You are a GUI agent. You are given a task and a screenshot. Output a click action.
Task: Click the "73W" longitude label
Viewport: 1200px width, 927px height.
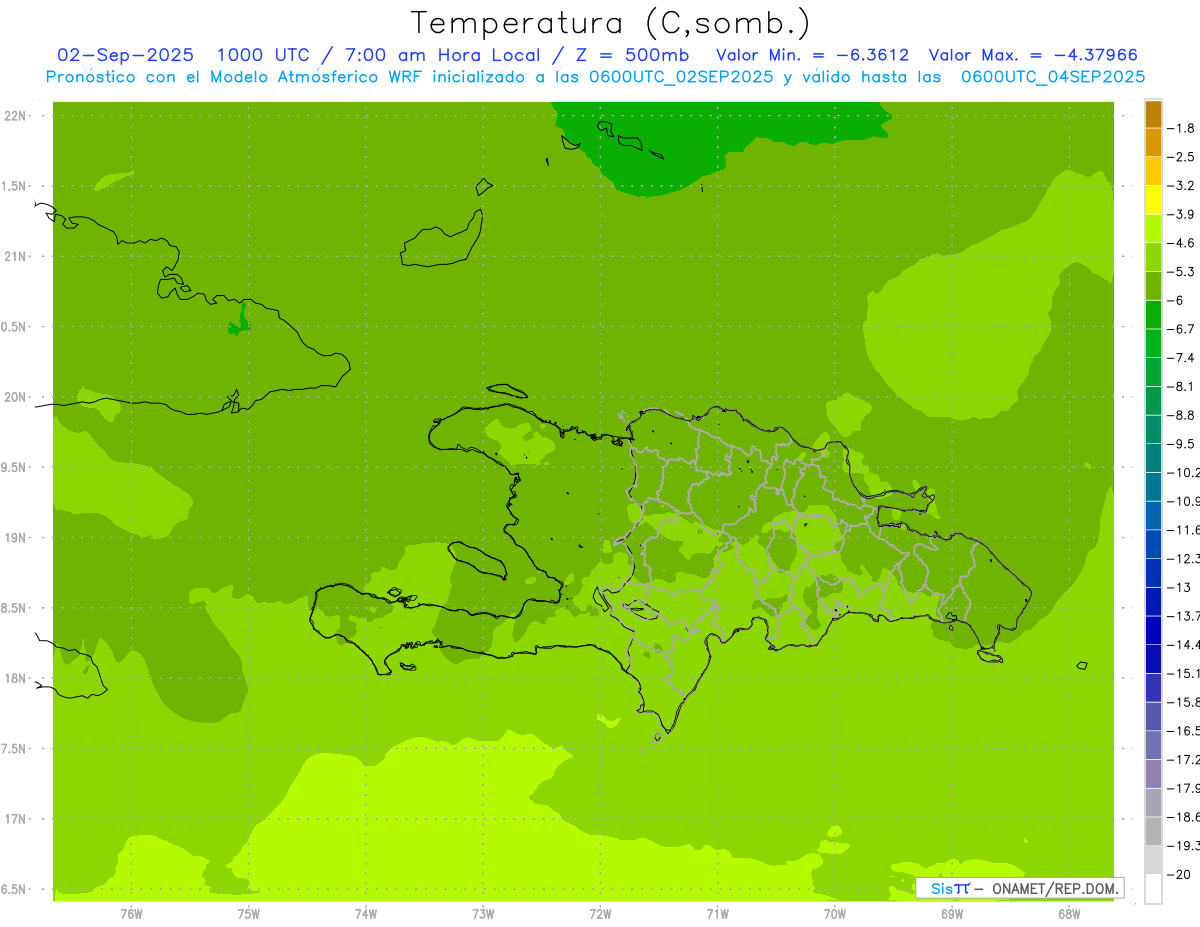(483, 913)
